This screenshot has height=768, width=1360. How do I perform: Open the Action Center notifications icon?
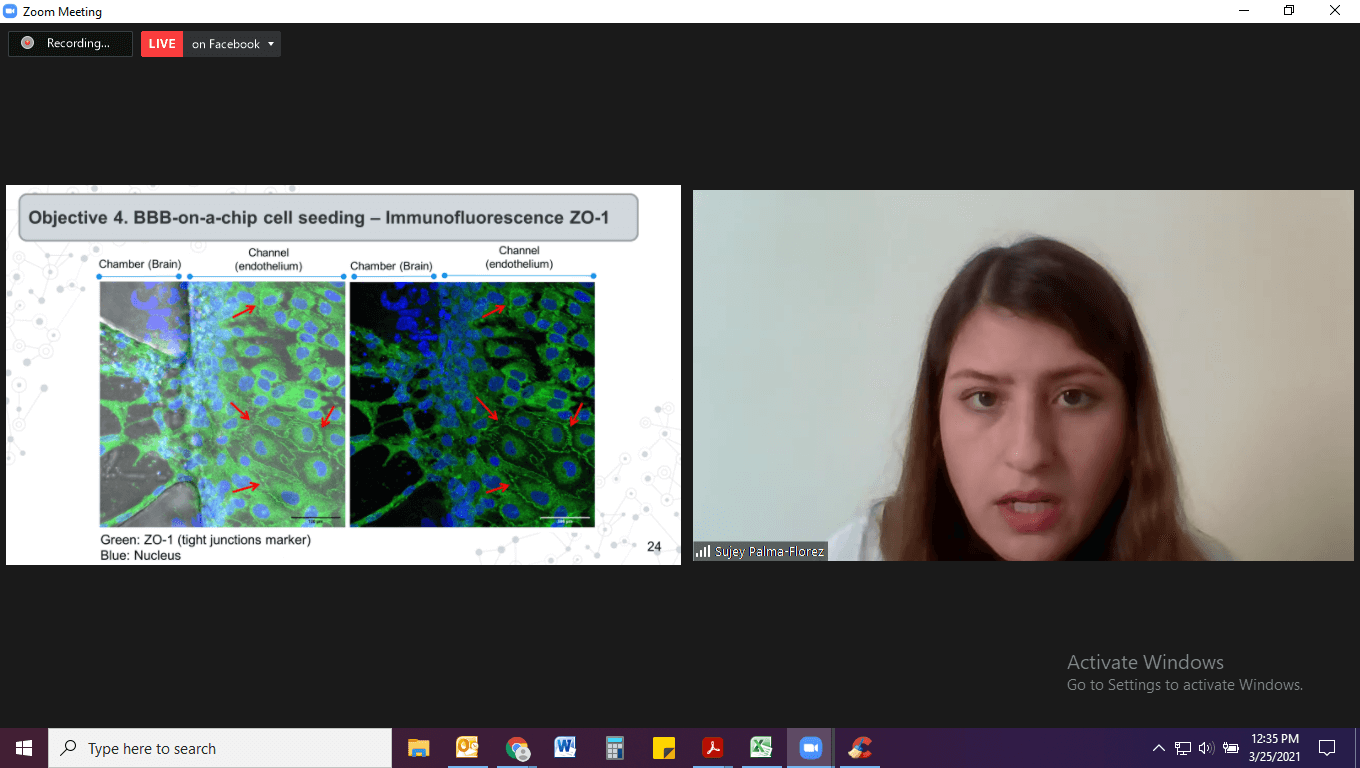click(1327, 748)
